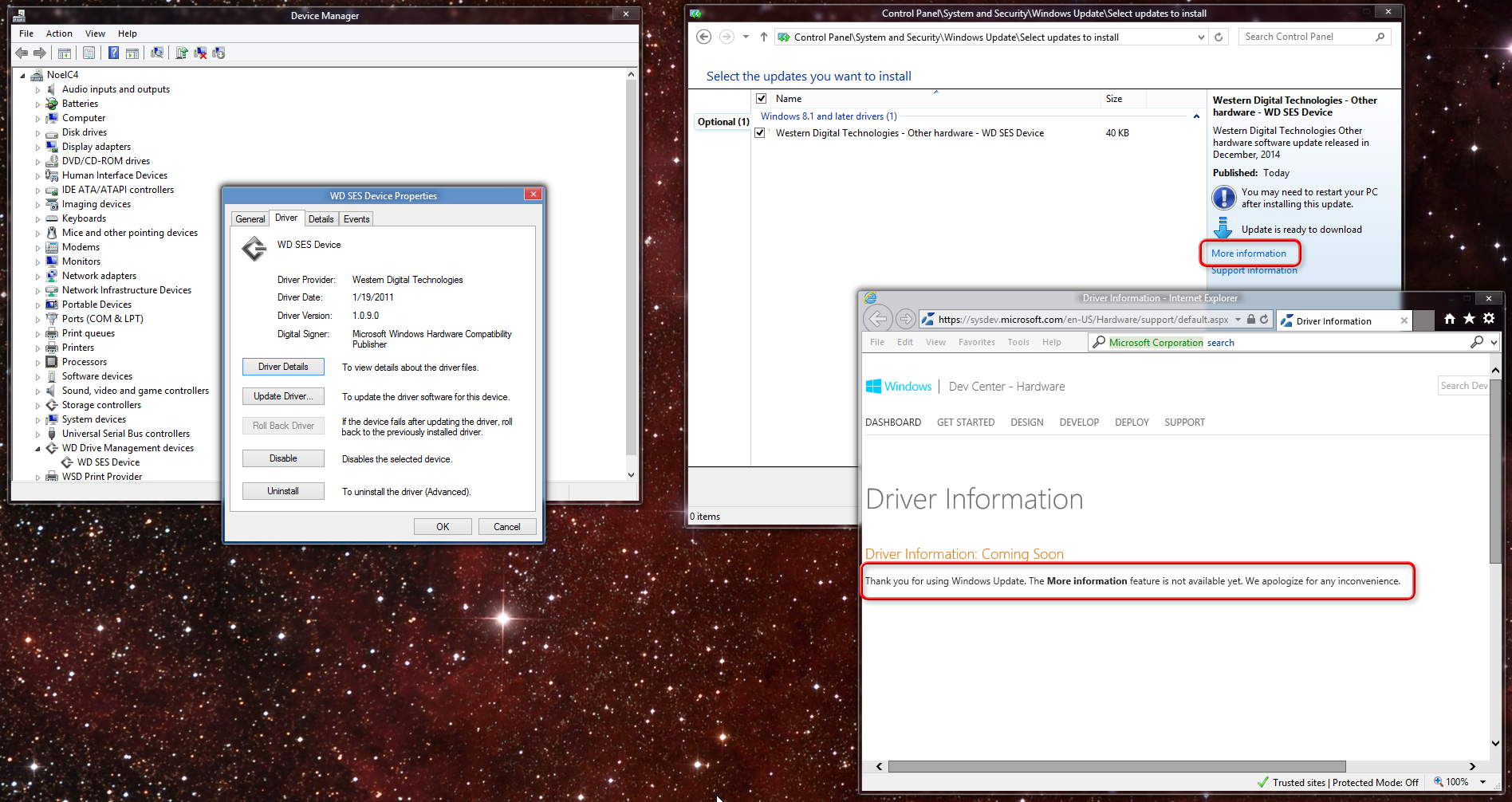
Task: Open Internet Explorer Tools gear icon
Action: (x=1489, y=319)
